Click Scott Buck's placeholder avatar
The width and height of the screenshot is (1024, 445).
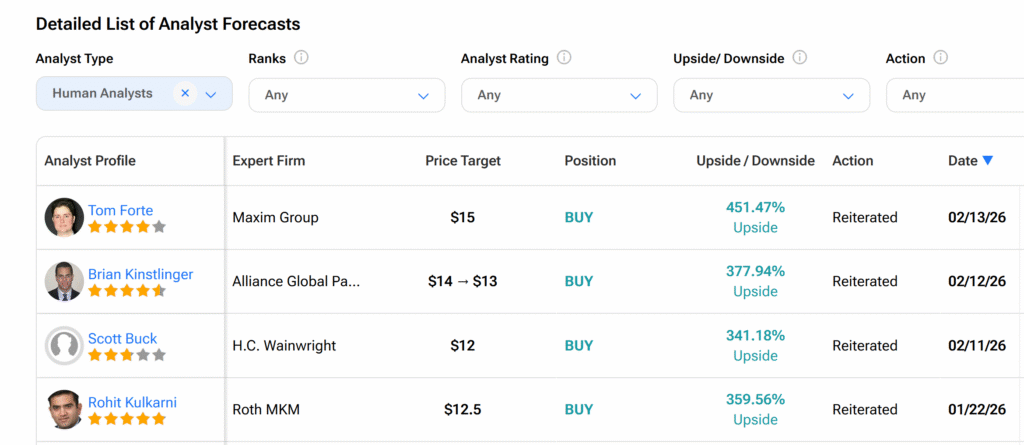click(64, 346)
